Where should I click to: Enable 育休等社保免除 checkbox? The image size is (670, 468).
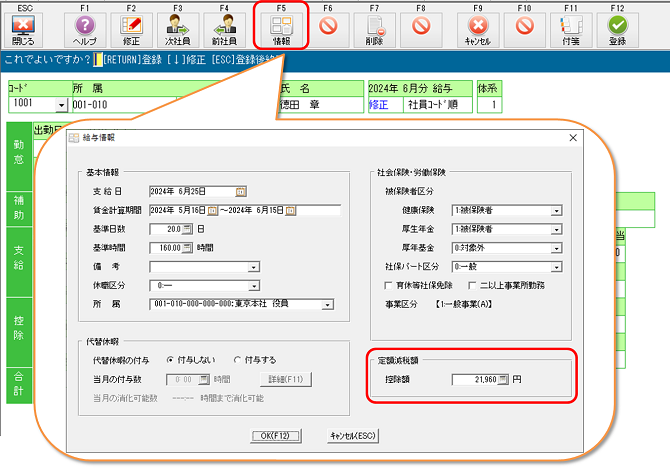[388, 284]
